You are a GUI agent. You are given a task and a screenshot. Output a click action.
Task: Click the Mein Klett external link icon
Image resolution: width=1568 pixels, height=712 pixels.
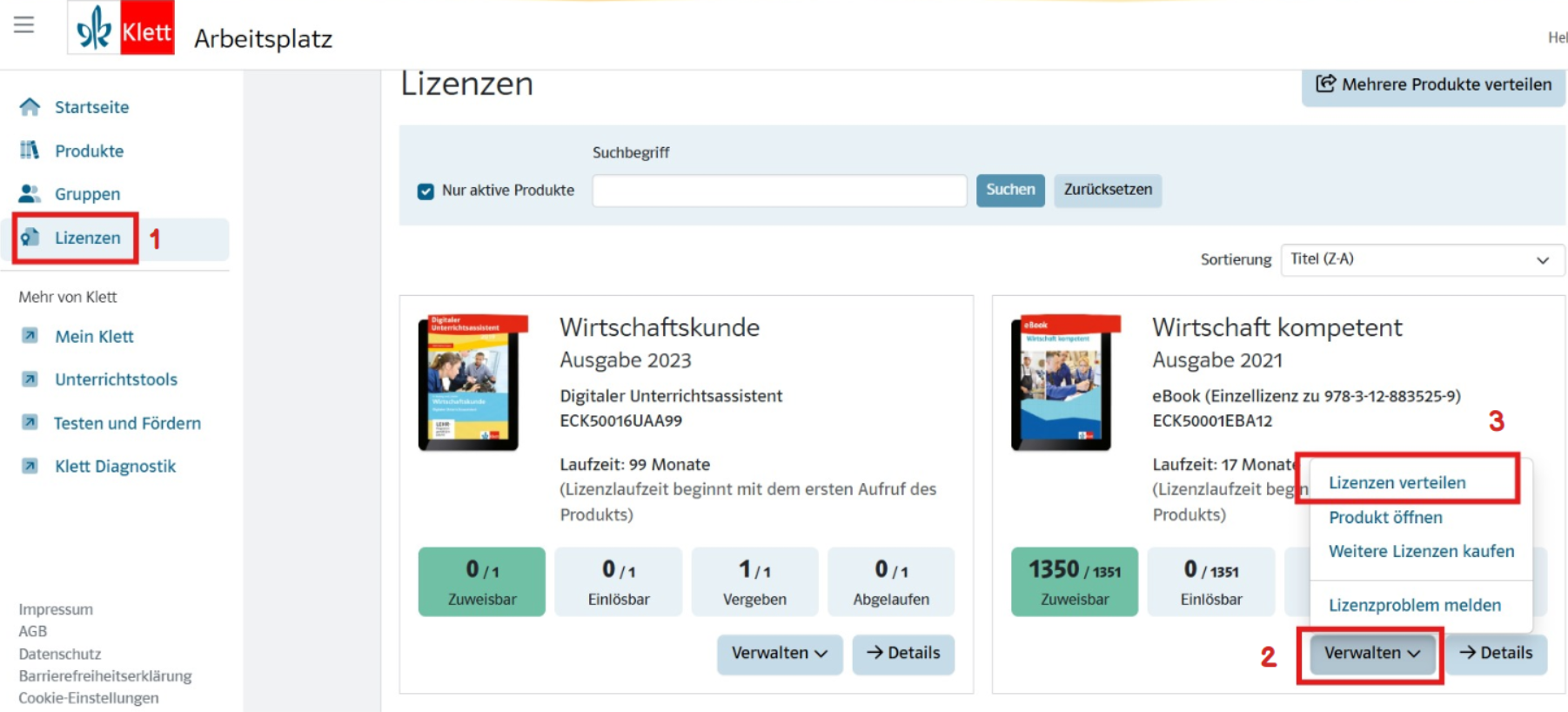30,336
